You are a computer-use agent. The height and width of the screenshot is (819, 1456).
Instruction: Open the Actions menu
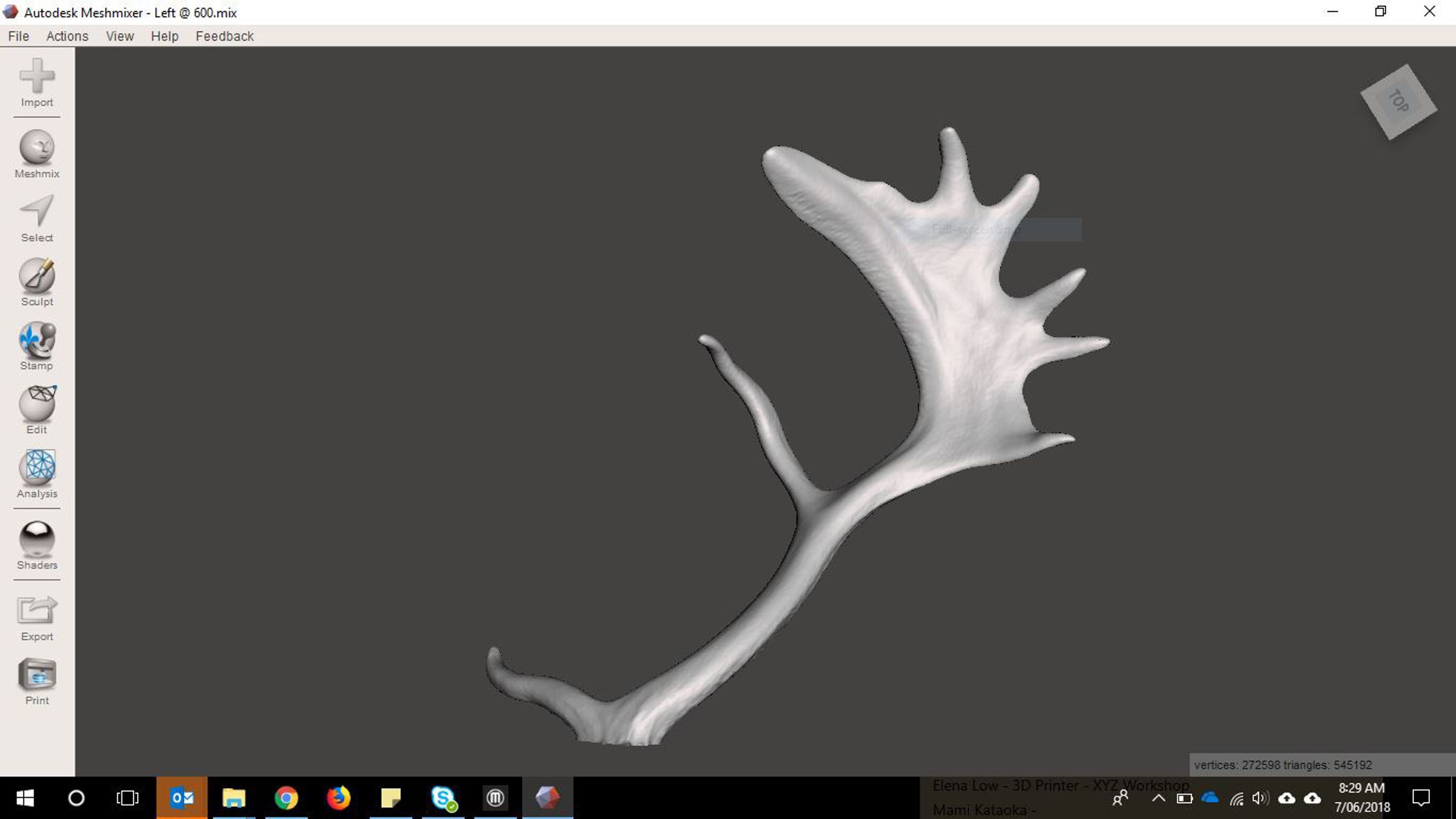(67, 36)
